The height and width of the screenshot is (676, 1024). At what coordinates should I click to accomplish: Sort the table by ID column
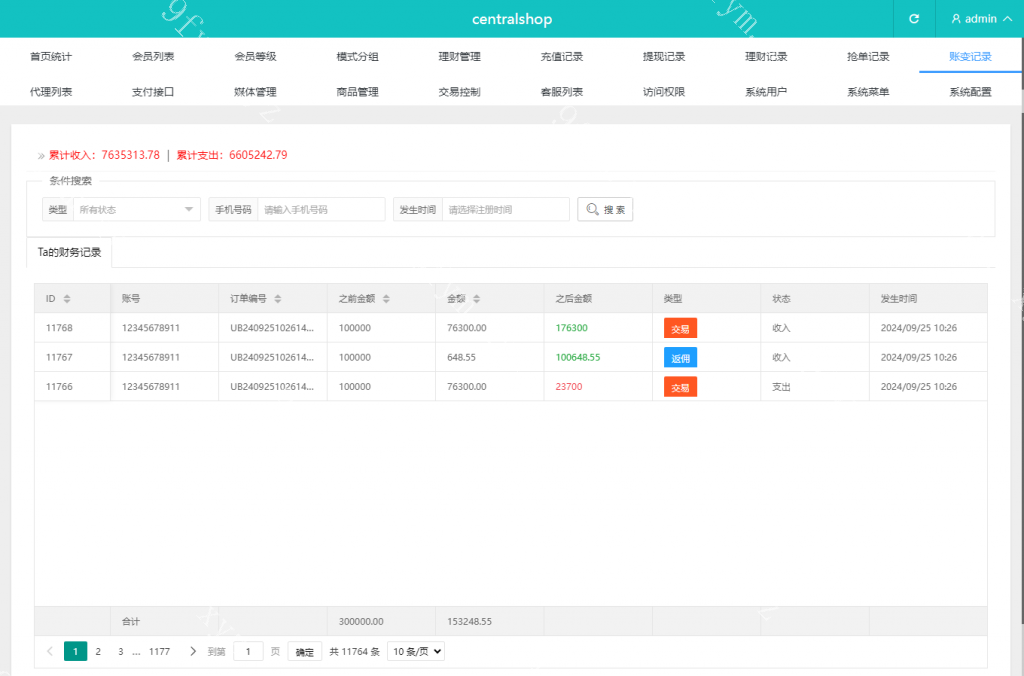tap(67, 298)
